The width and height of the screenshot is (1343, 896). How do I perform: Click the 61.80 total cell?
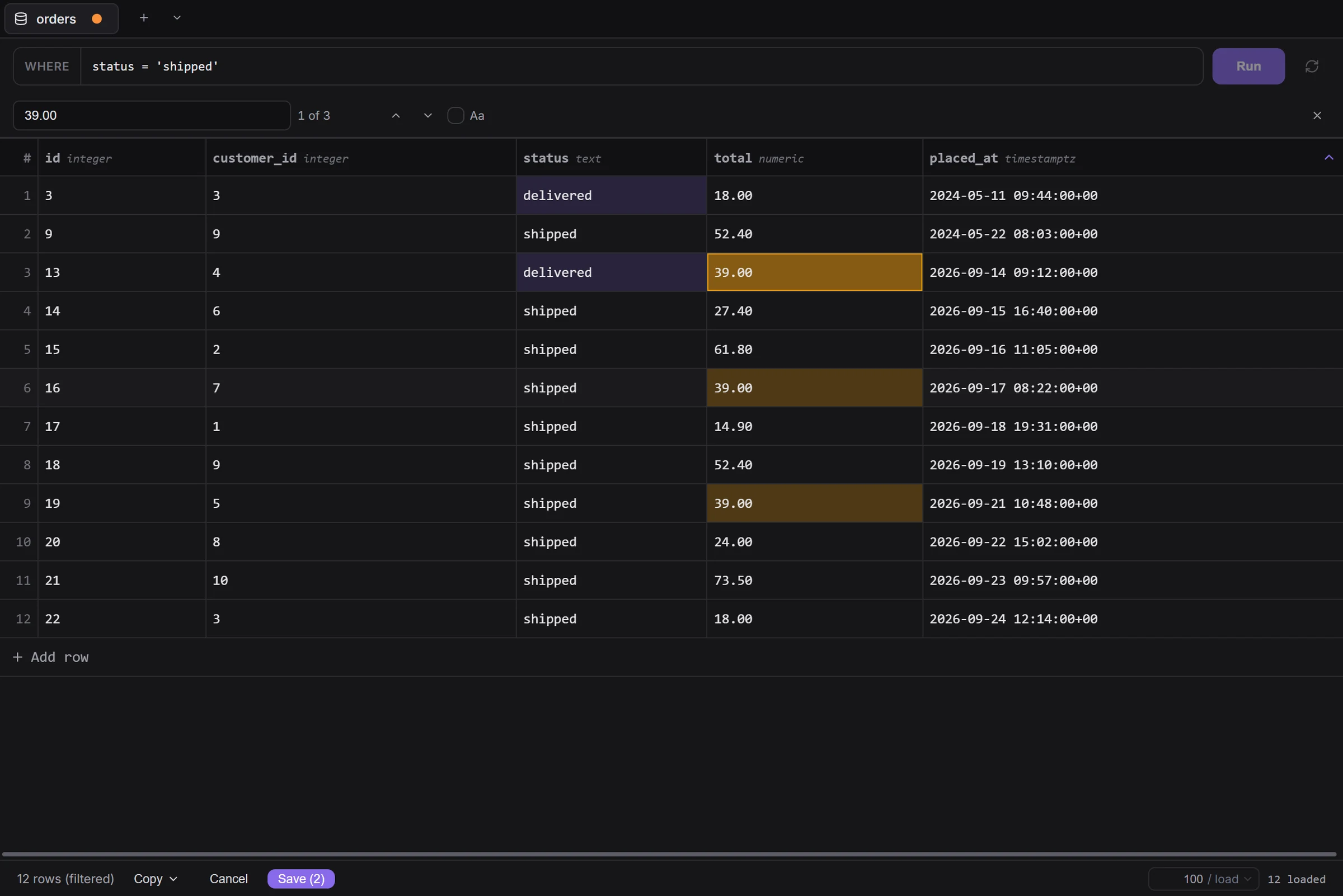814,350
